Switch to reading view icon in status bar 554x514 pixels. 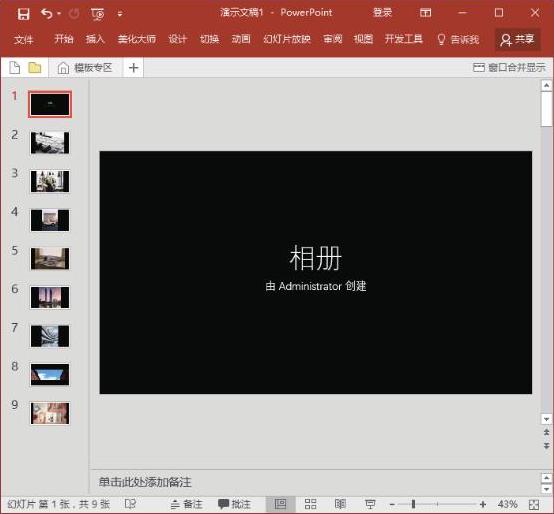coord(340,504)
